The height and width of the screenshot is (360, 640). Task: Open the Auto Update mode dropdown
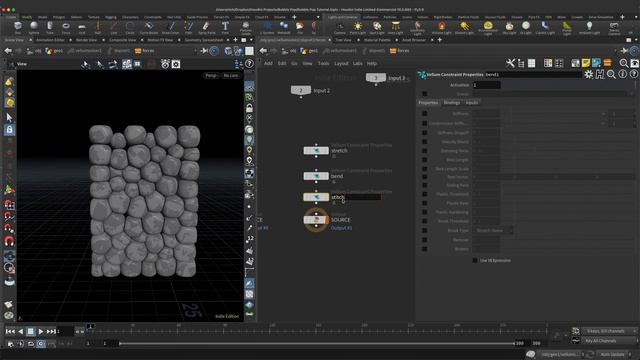pos(615,354)
